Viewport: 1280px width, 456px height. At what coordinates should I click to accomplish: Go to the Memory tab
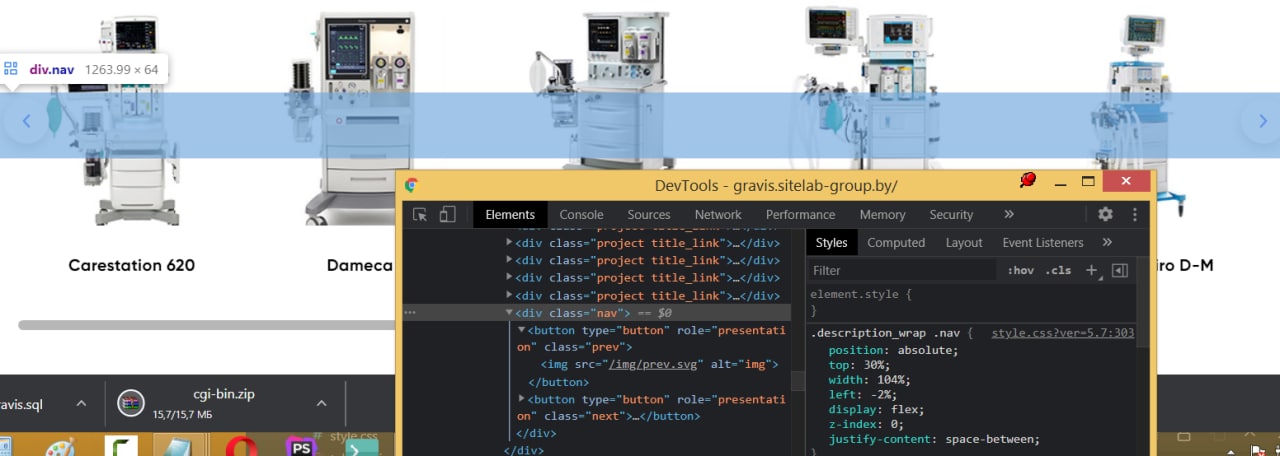tap(882, 214)
